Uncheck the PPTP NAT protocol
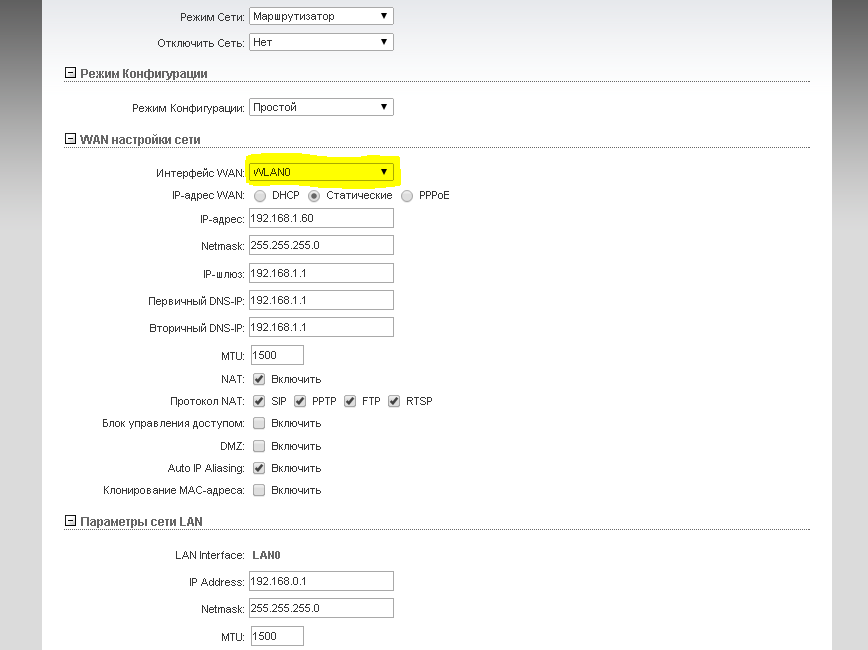The width and height of the screenshot is (868, 650). coord(300,401)
